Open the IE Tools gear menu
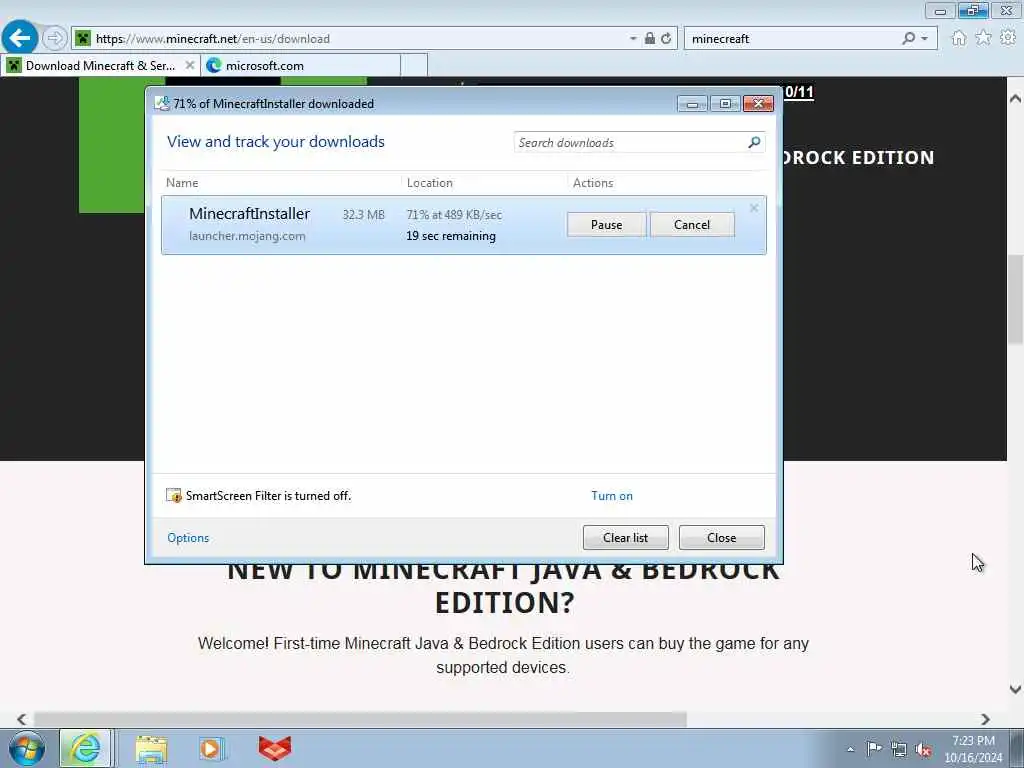The height and width of the screenshot is (768, 1024). click(x=1008, y=38)
